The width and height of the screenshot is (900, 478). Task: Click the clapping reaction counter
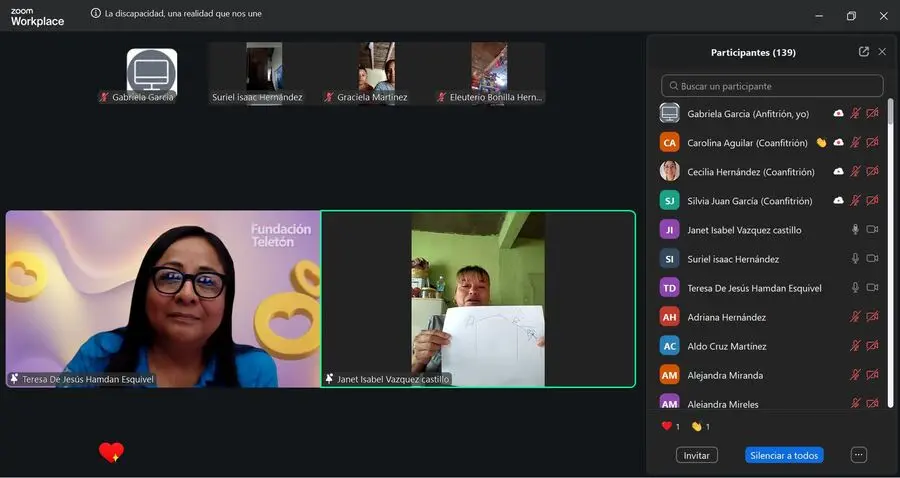click(x=700, y=426)
